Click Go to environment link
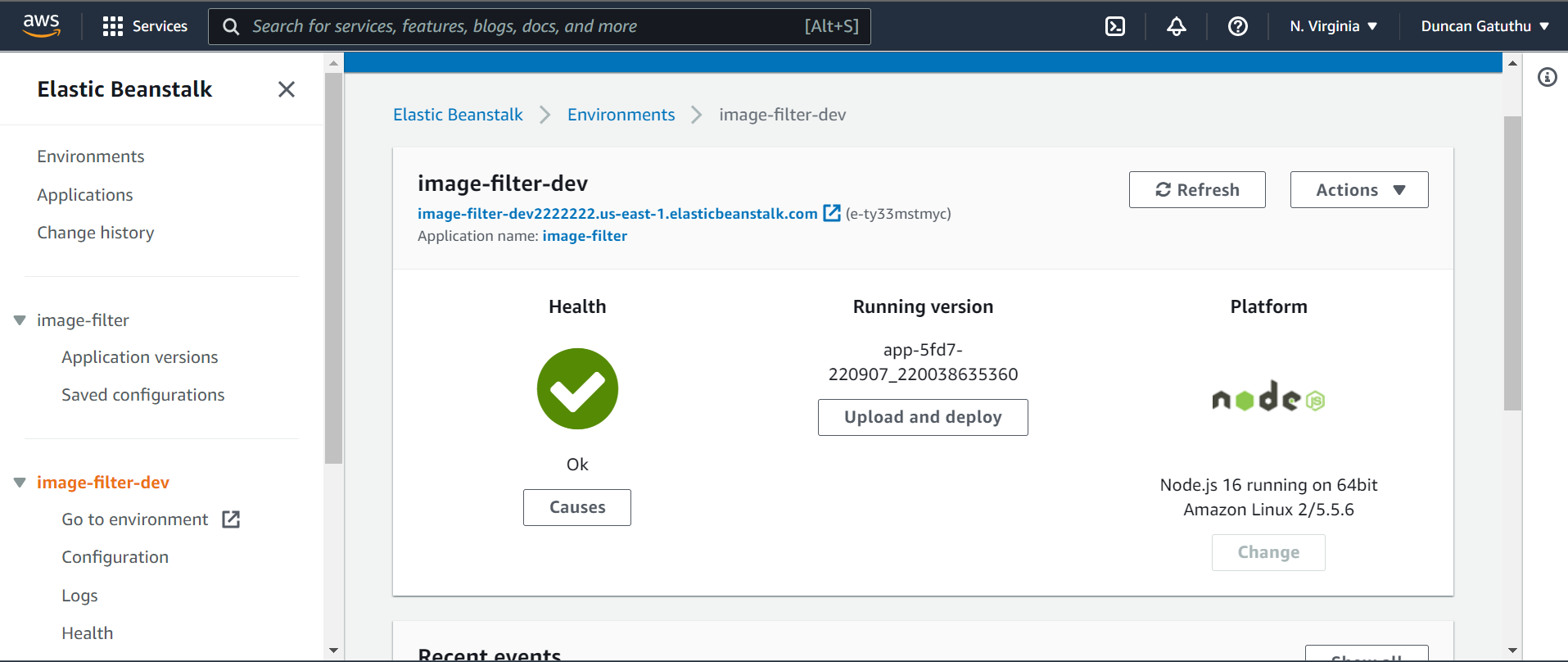 pyautogui.click(x=135, y=519)
